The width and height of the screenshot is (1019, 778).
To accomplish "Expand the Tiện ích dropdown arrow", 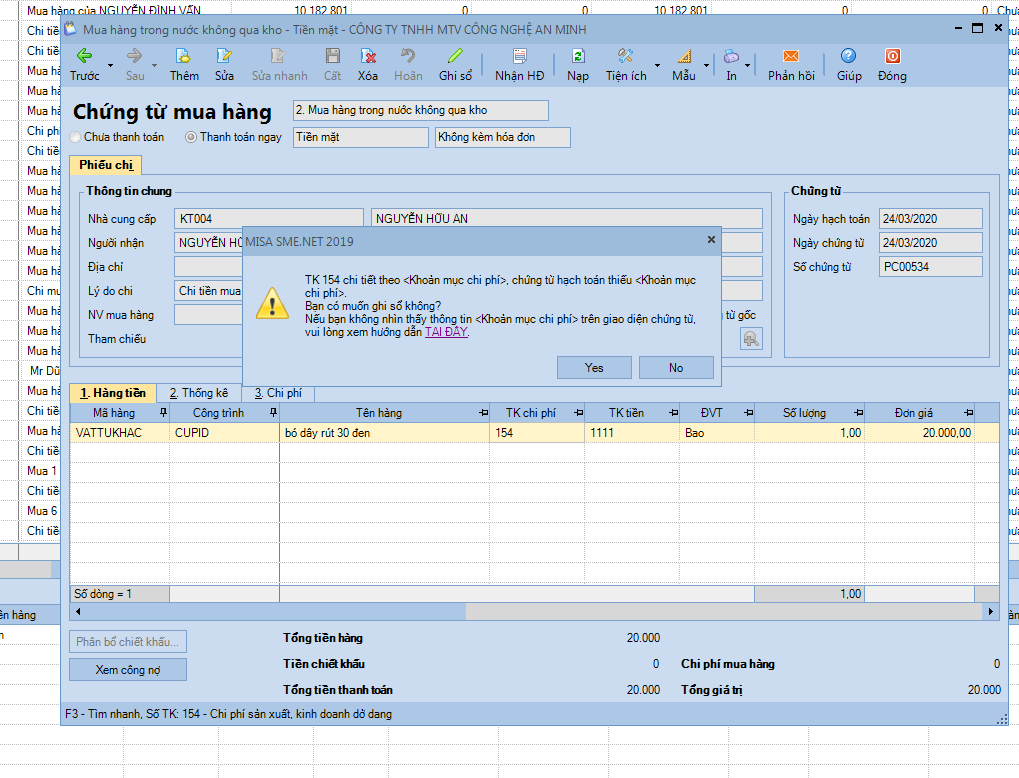I will tap(657, 66).
